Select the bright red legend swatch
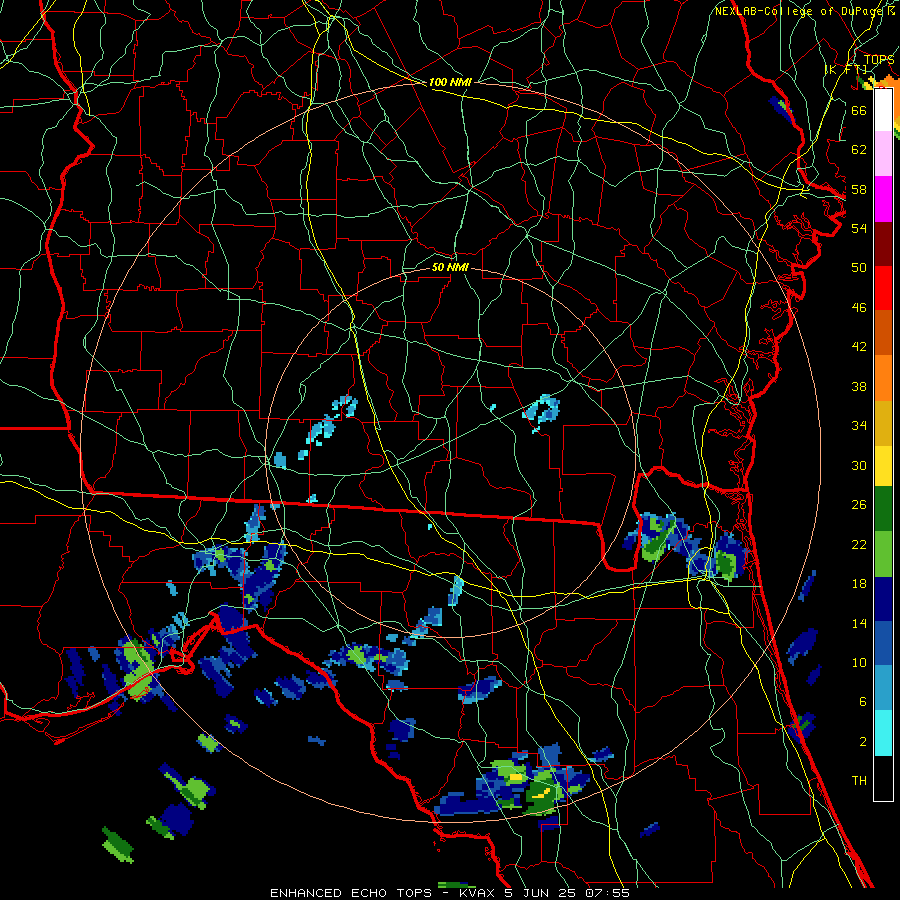The height and width of the screenshot is (900, 900). pyautogui.click(x=883, y=288)
